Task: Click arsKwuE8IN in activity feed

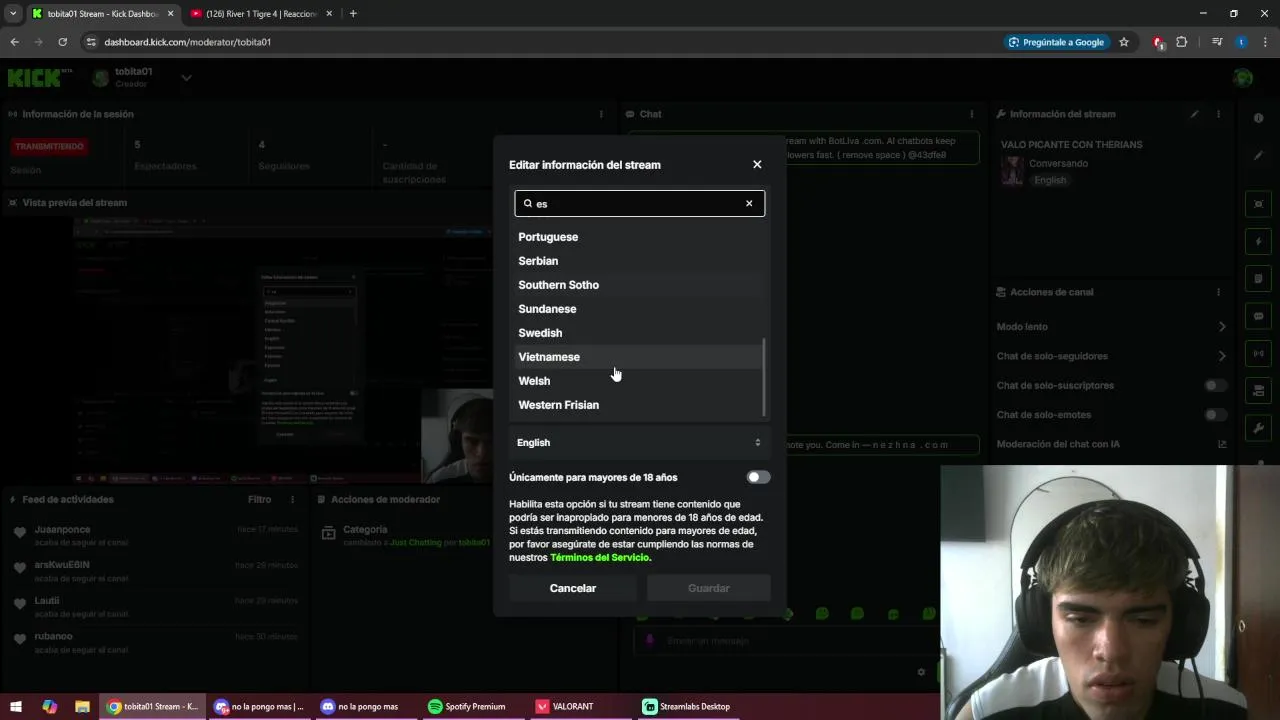Action: (62, 566)
